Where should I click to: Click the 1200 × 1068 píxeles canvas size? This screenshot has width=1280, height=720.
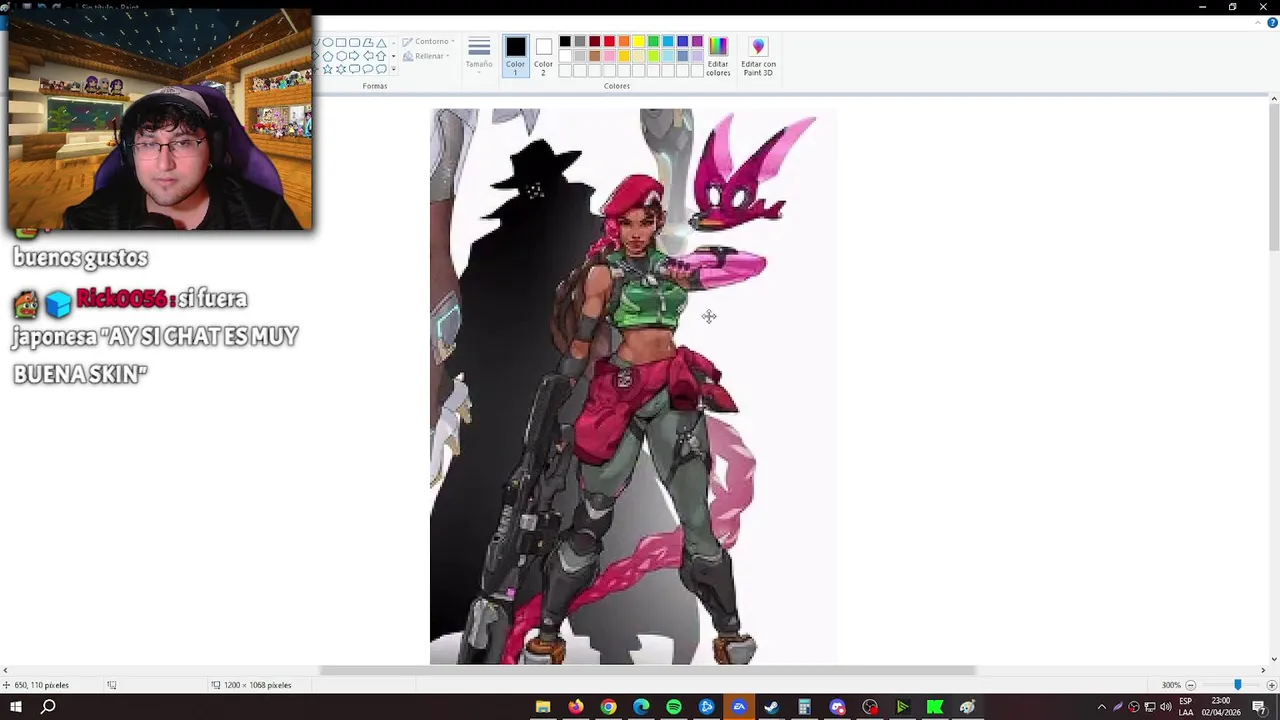(x=258, y=685)
